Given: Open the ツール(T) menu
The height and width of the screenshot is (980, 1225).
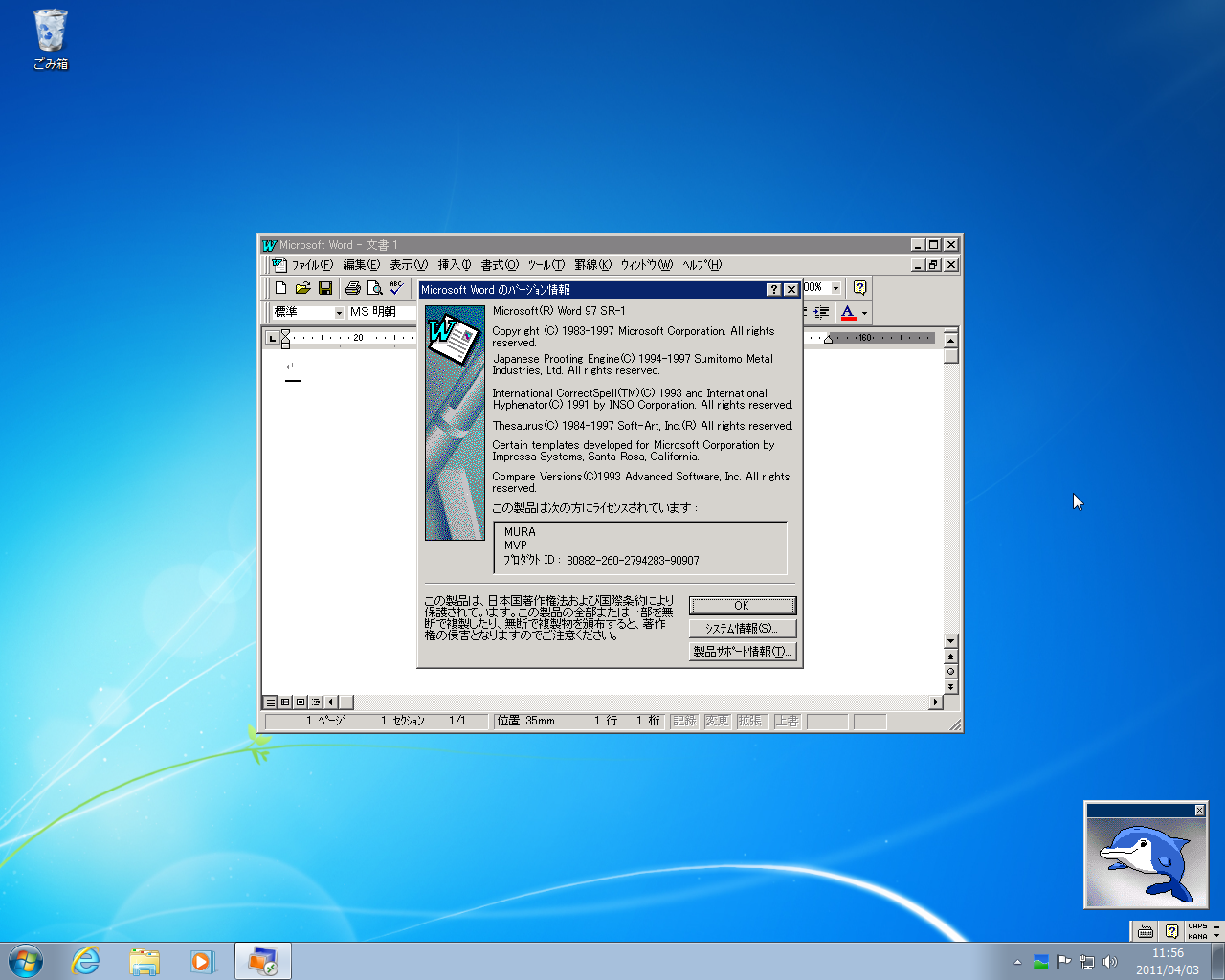Looking at the screenshot, I should click(x=546, y=265).
